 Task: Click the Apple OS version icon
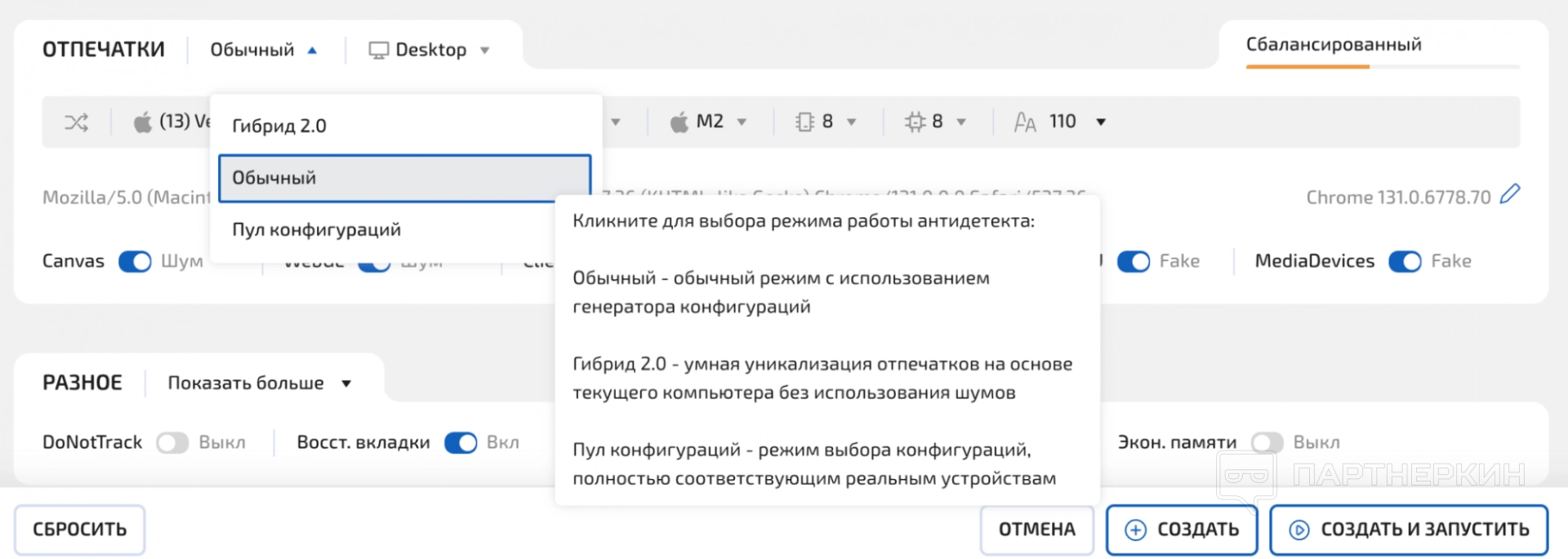[x=143, y=122]
